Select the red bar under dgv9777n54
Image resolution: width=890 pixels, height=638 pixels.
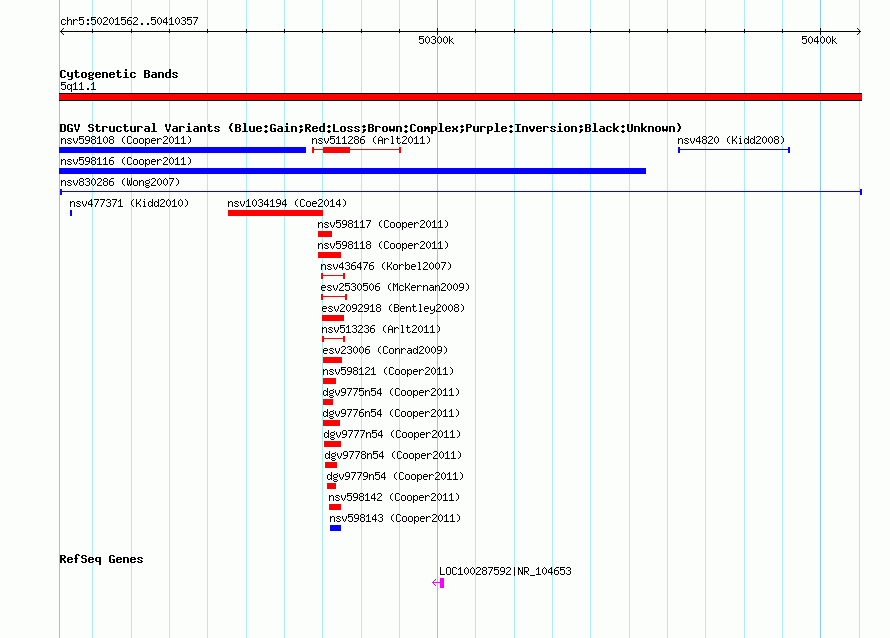click(x=332, y=444)
